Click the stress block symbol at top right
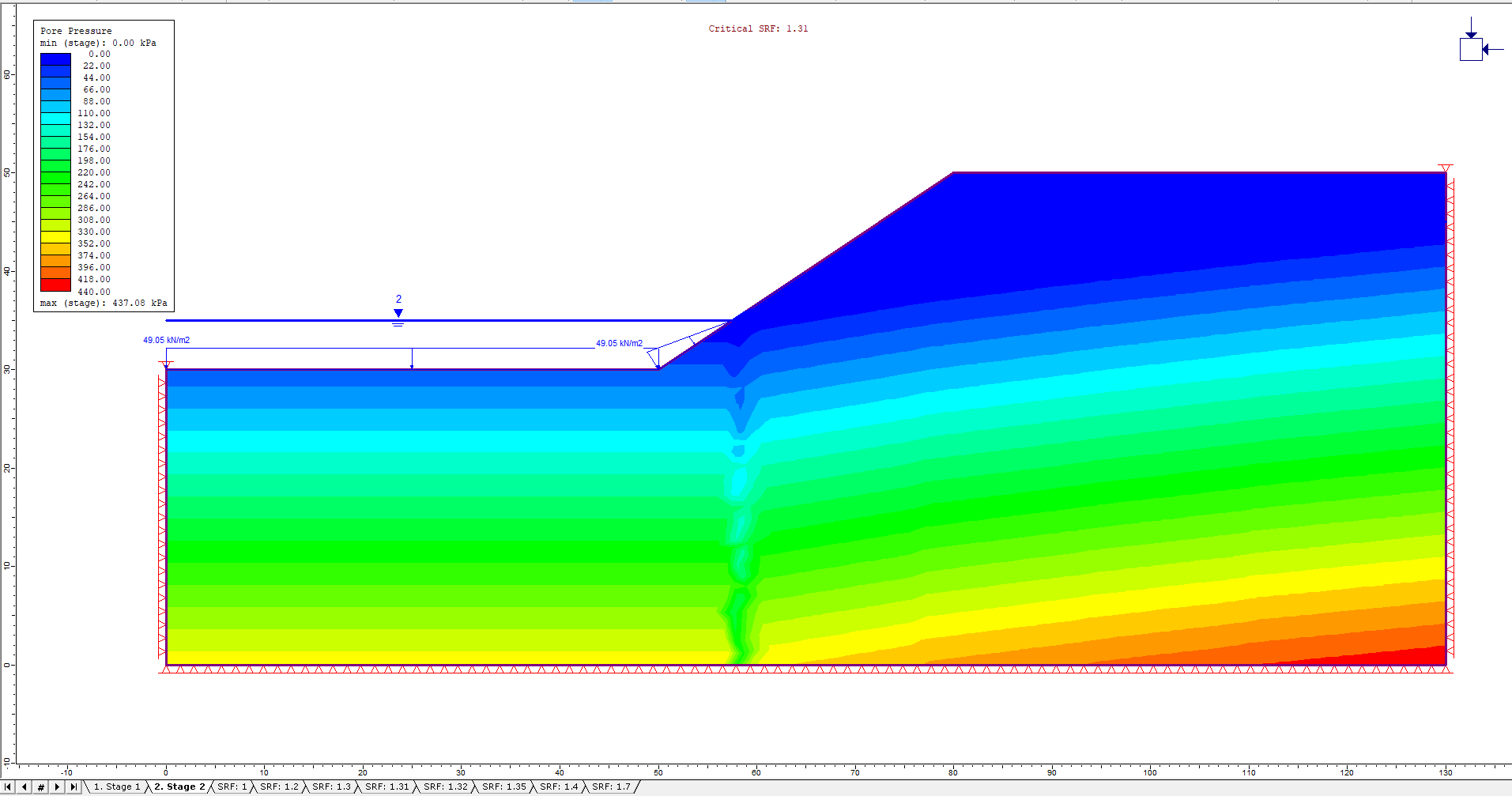1512x796 pixels. [x=1470, y=49]
